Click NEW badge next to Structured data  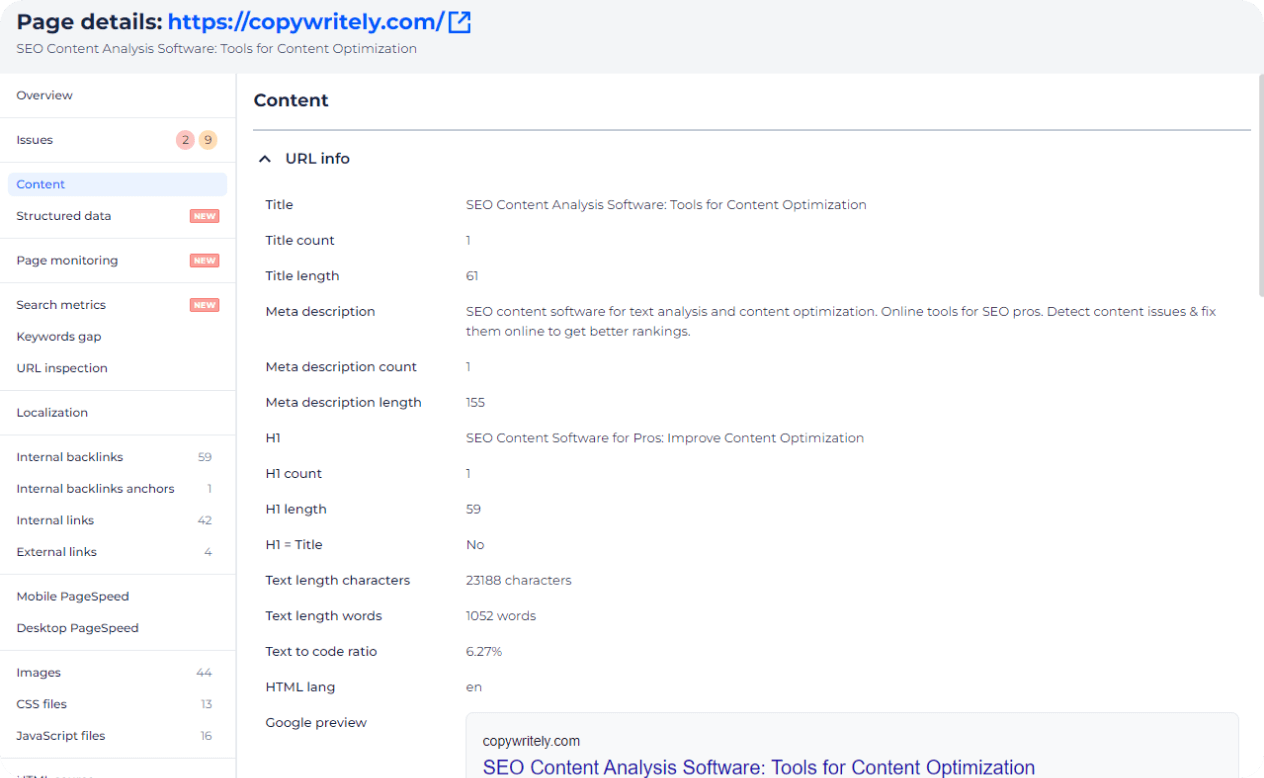[204, 216]
